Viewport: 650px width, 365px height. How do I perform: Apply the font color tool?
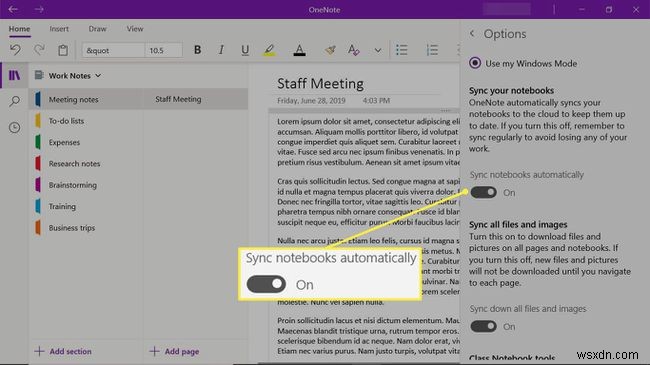[299, 50]
